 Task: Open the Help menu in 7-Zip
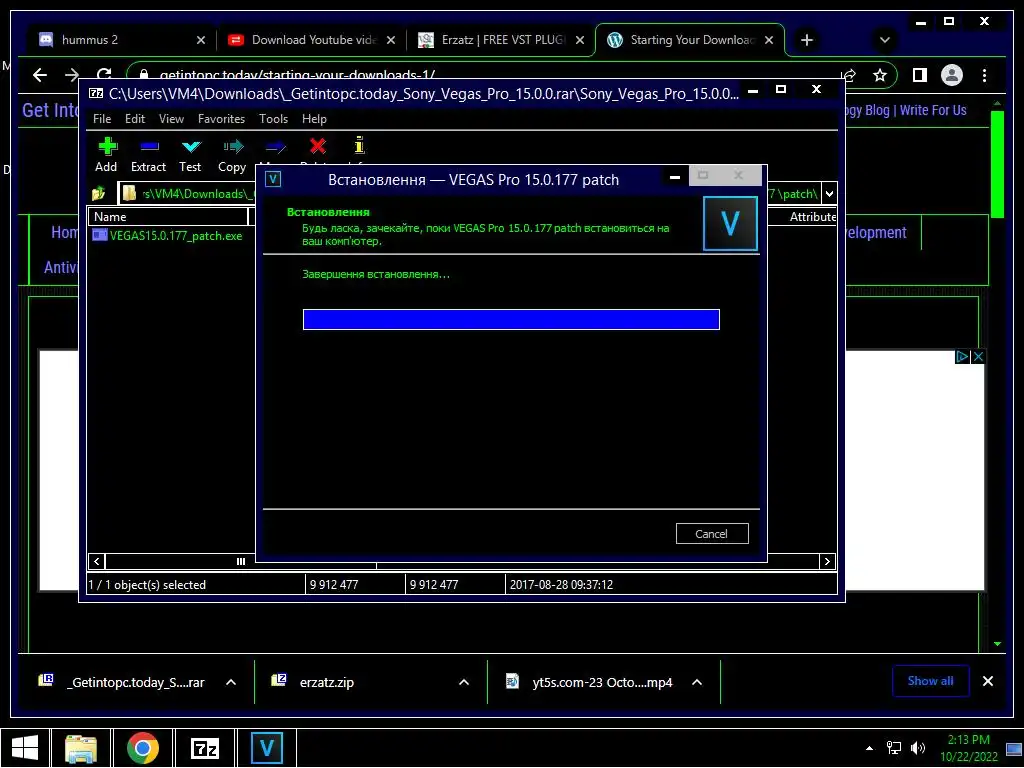[x=314, y=119]
